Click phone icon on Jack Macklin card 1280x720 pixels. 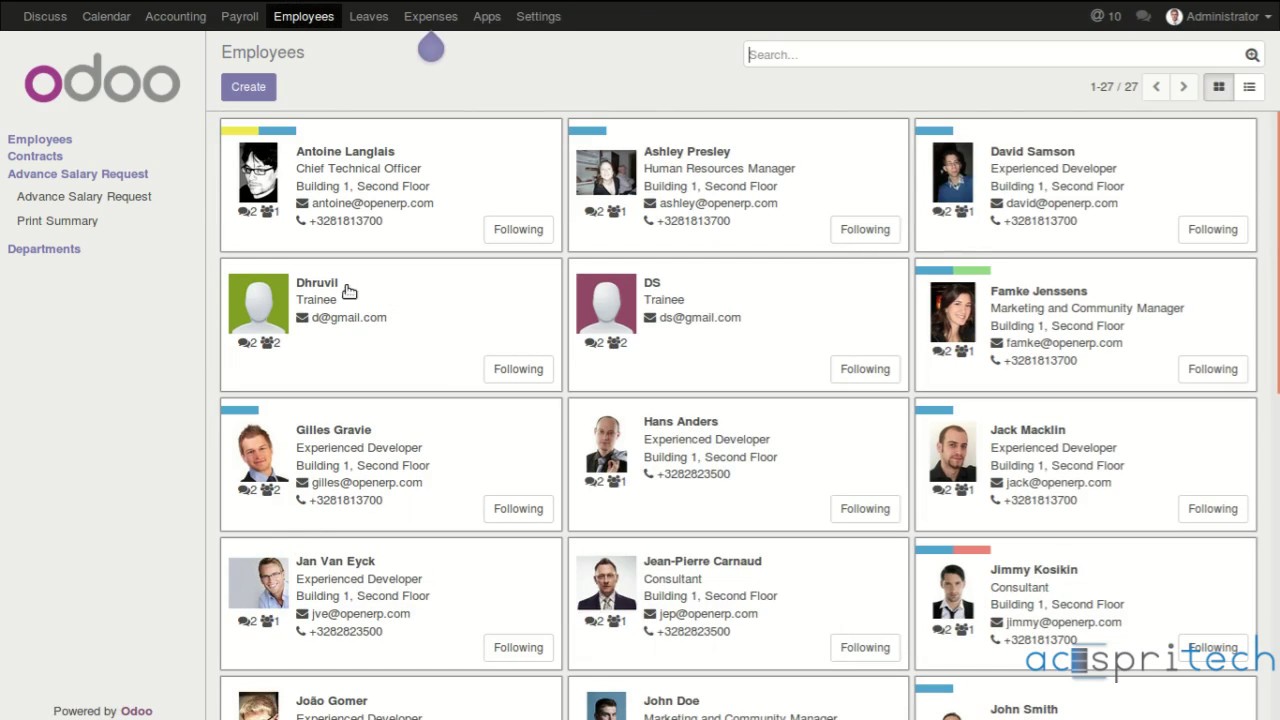tap(996, 500)
